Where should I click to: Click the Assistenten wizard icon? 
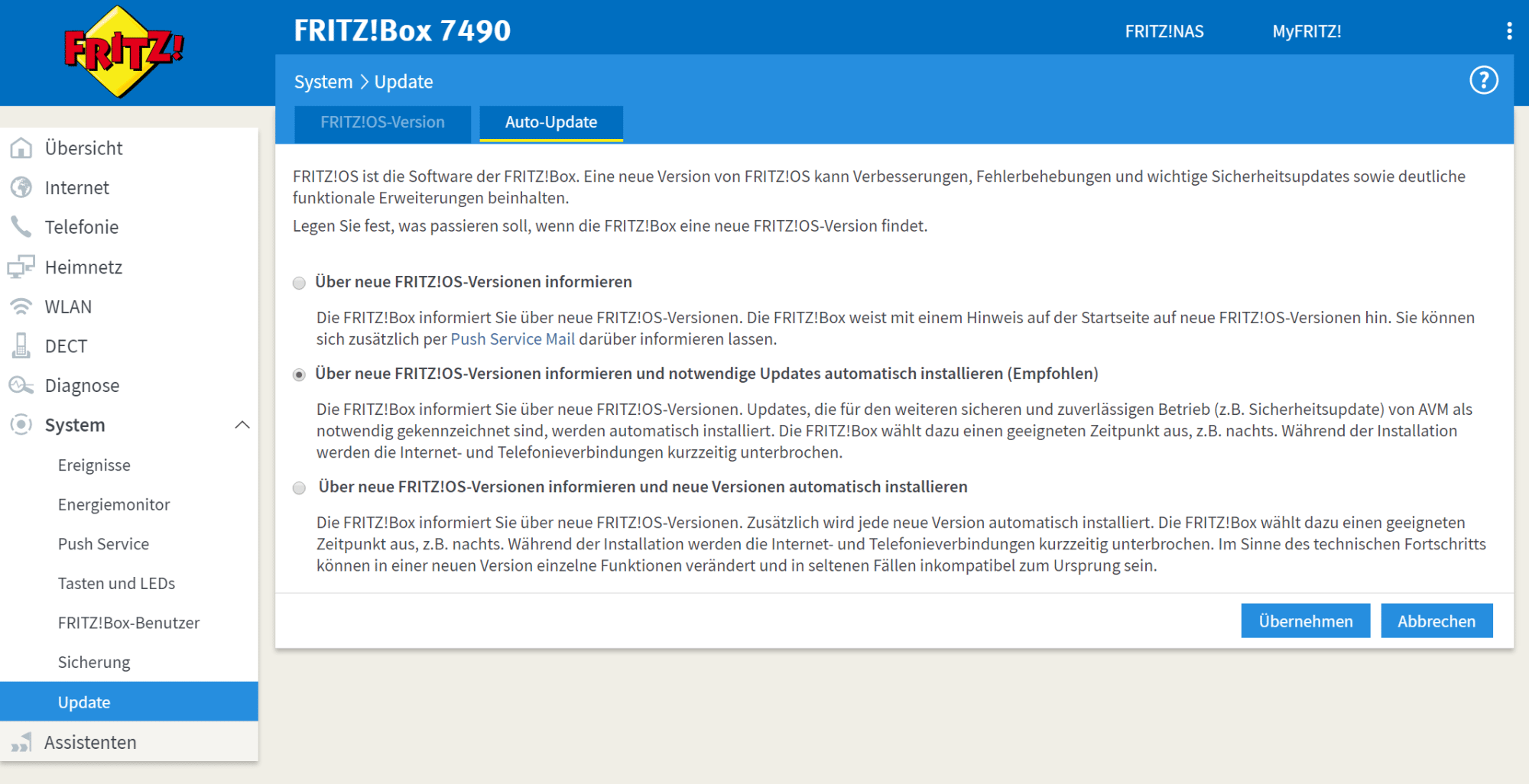click(x=21, y=742)
